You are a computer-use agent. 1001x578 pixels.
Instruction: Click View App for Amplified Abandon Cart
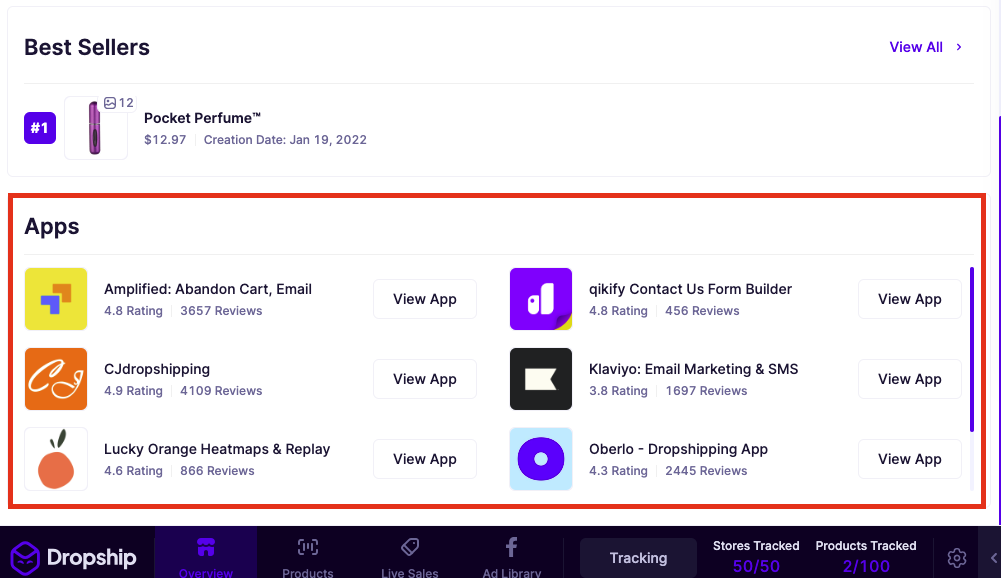(x=424, y=299)
